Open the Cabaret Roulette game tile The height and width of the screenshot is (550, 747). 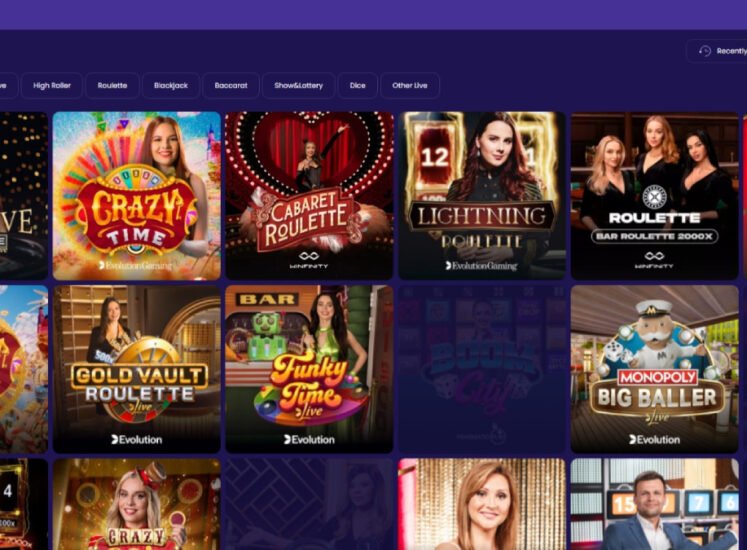(x=309, y=195)
